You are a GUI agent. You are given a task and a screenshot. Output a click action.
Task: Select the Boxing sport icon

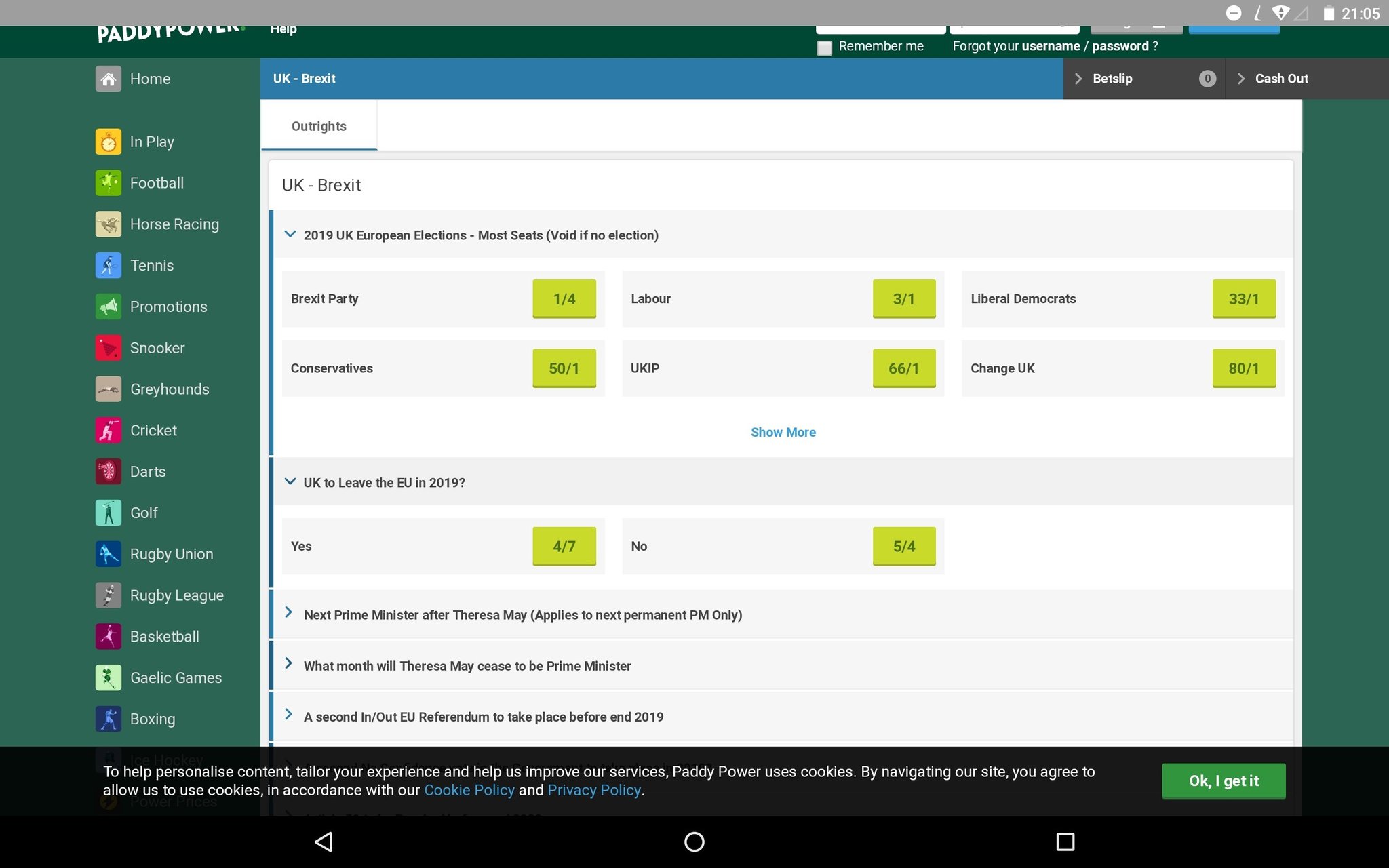(x=109, y=719)
